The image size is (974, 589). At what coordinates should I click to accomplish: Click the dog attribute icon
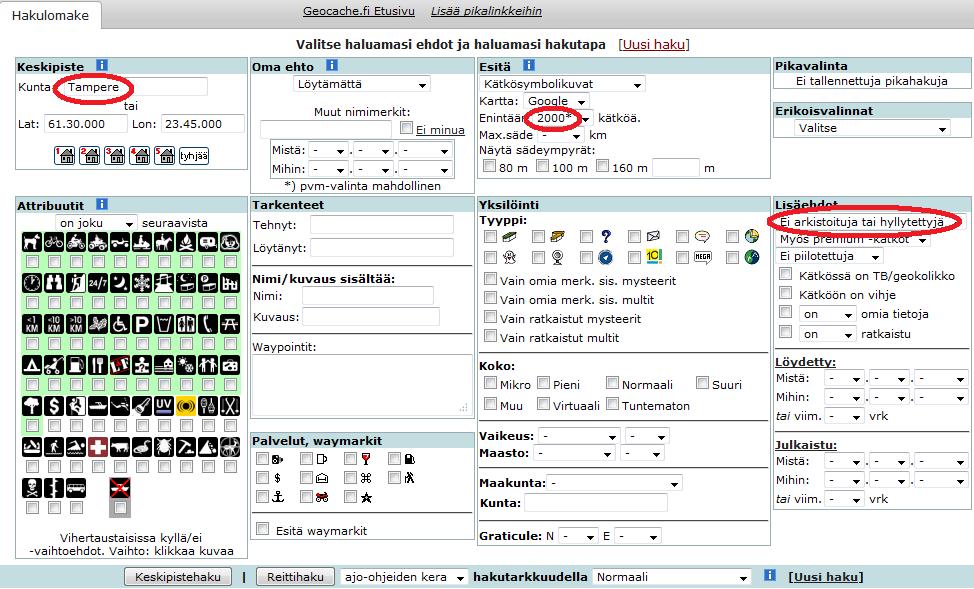pyautogui.click(x=31, y=241)
